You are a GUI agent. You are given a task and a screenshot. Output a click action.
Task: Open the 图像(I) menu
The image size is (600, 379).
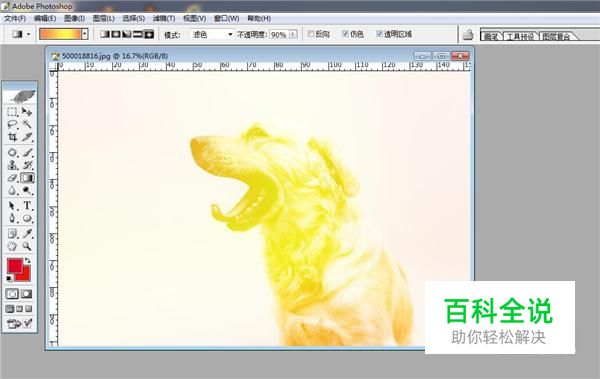(x=74, y=18)
